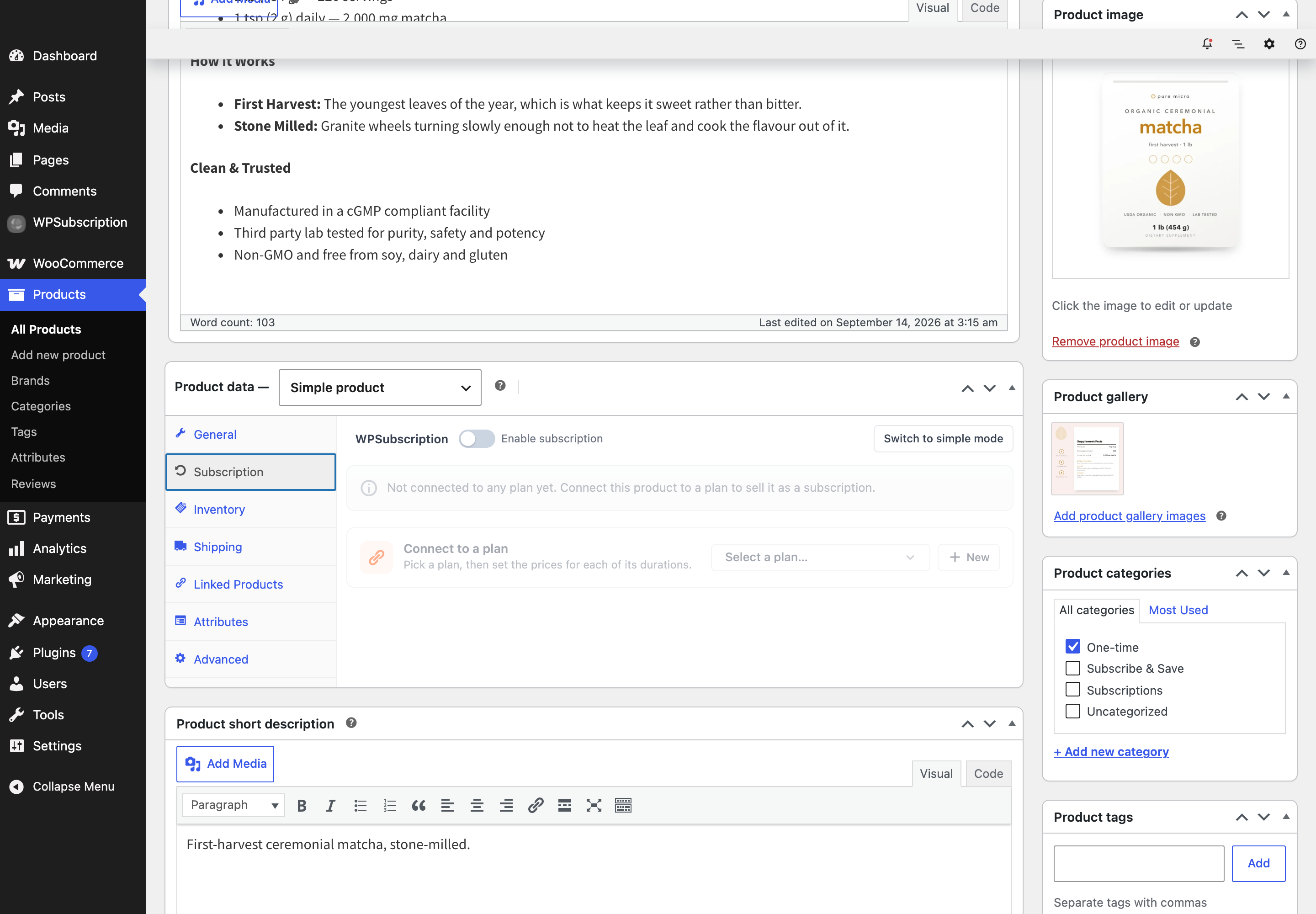Click the Bold icon in short description toolbar
The width and height of the screenshot is (1316, 914).
302,806
